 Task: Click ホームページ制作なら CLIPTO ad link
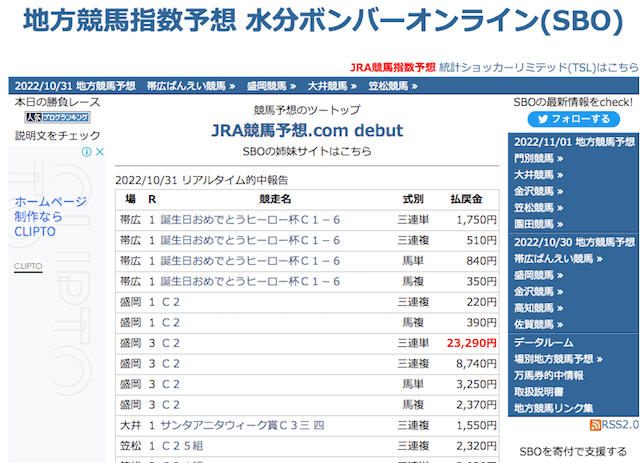[51, 216]
